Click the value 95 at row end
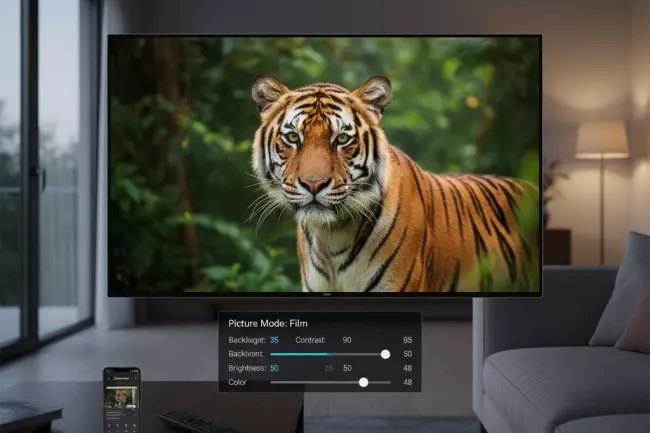The width and height of the screenshot is (650, 433). coord(407,340)
